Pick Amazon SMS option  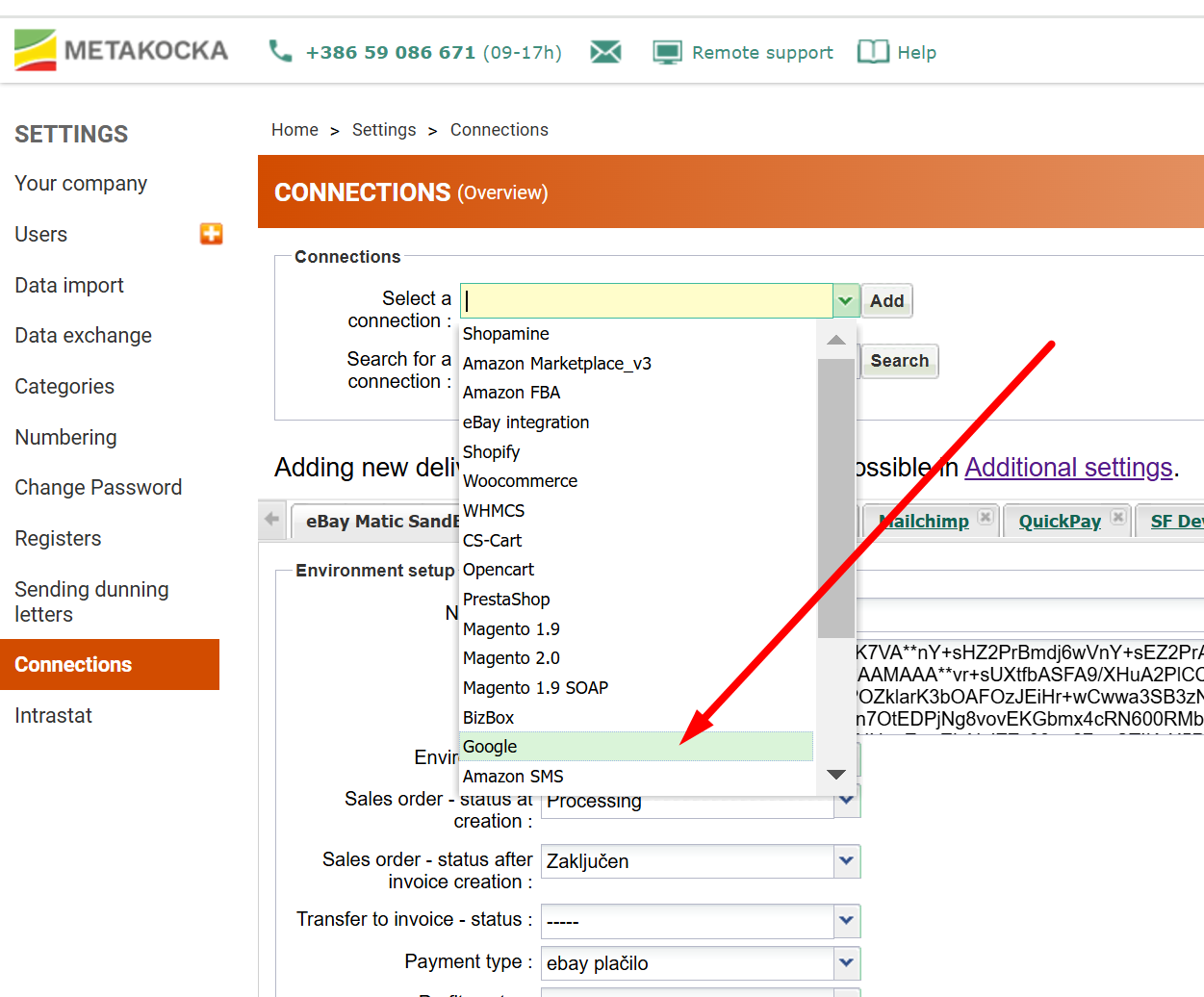(637, 777)
